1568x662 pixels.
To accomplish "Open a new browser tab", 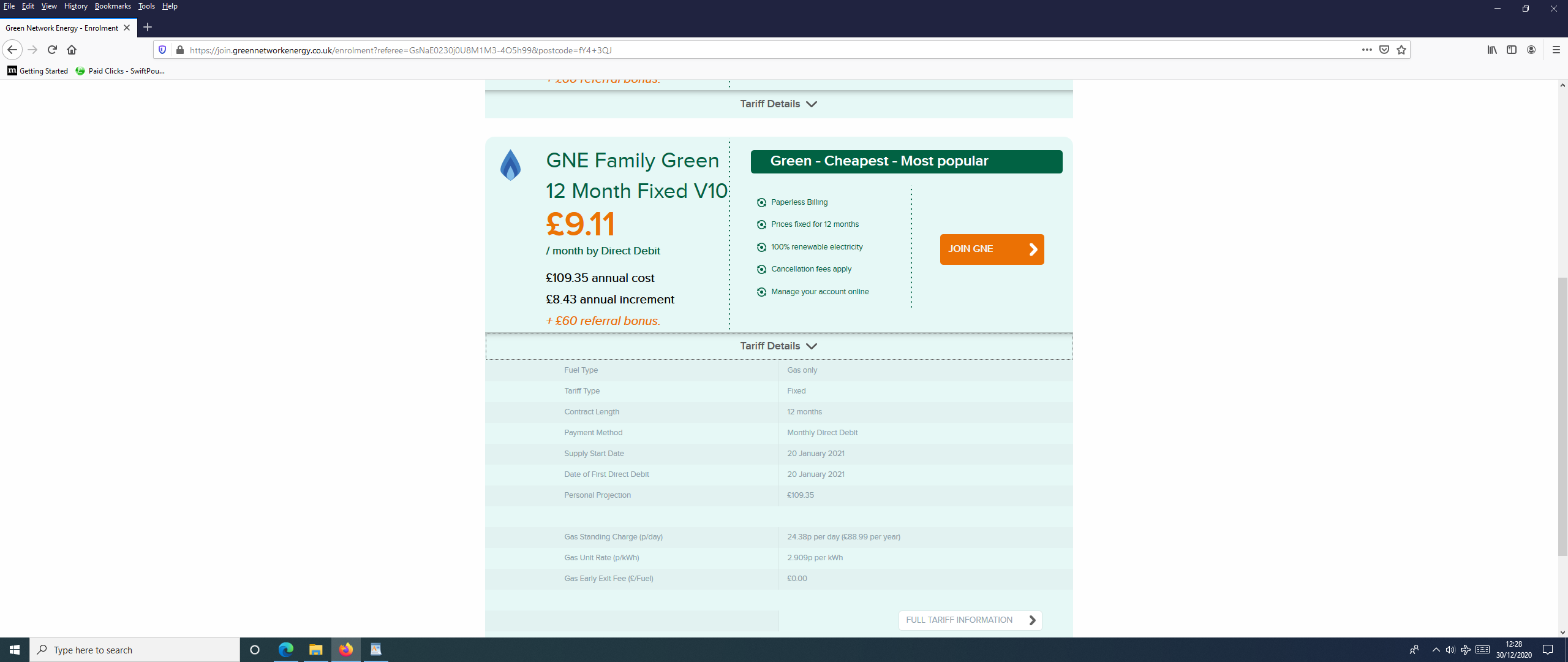I will point(147,28).
